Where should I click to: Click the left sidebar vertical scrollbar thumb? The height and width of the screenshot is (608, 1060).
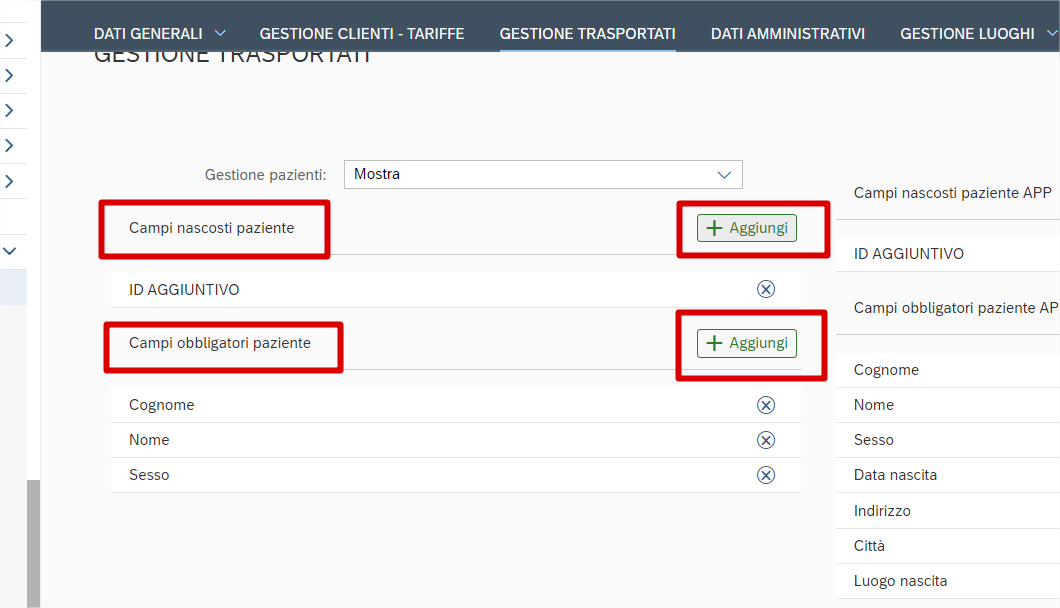(33, 540)
